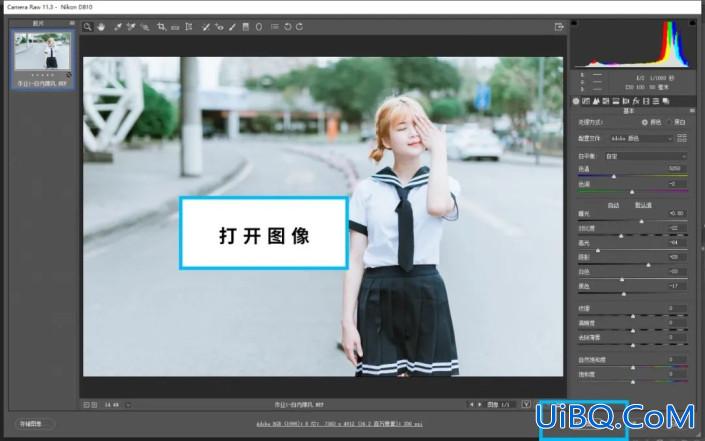Image resolution: width=705 pixels, height=441 pixels.
Task: Select the Targeted Adjustment tool
Action: (145, 27)
